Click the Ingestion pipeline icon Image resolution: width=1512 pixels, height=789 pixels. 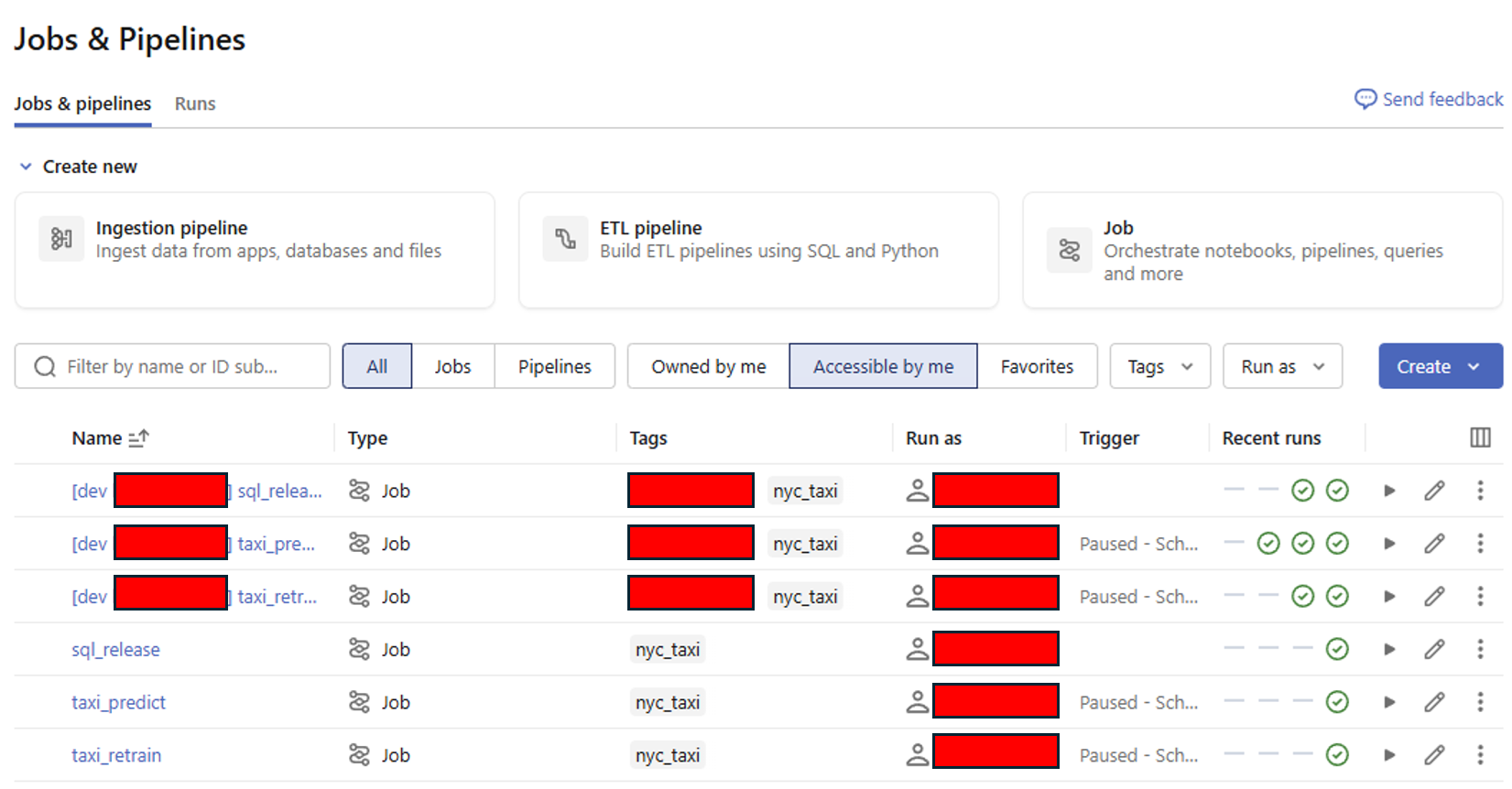(61, 239)
